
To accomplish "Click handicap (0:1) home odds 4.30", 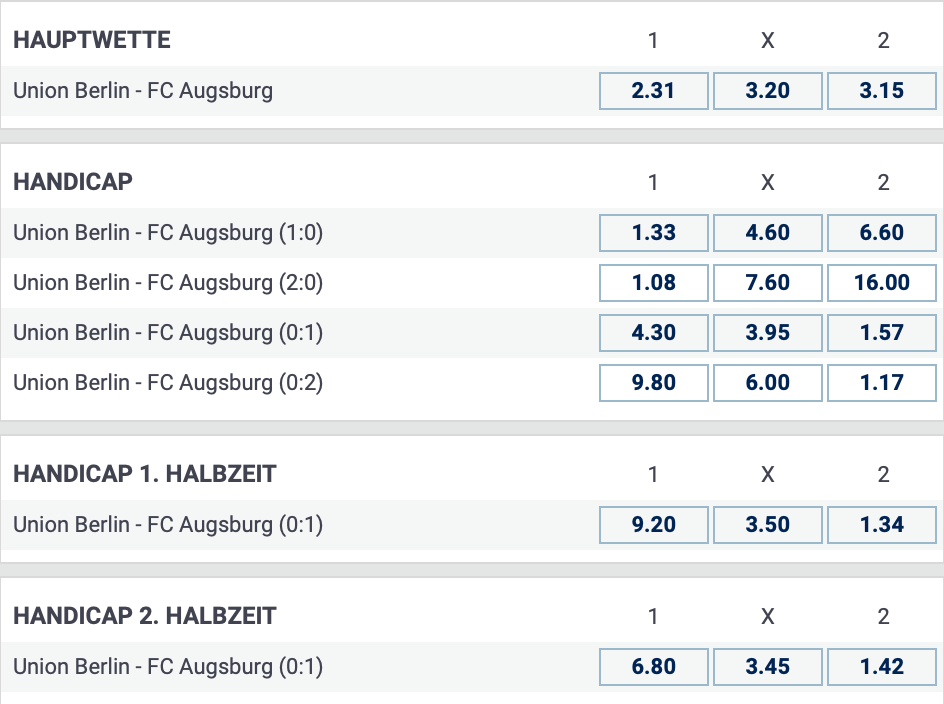I will [x=654, y=333].
